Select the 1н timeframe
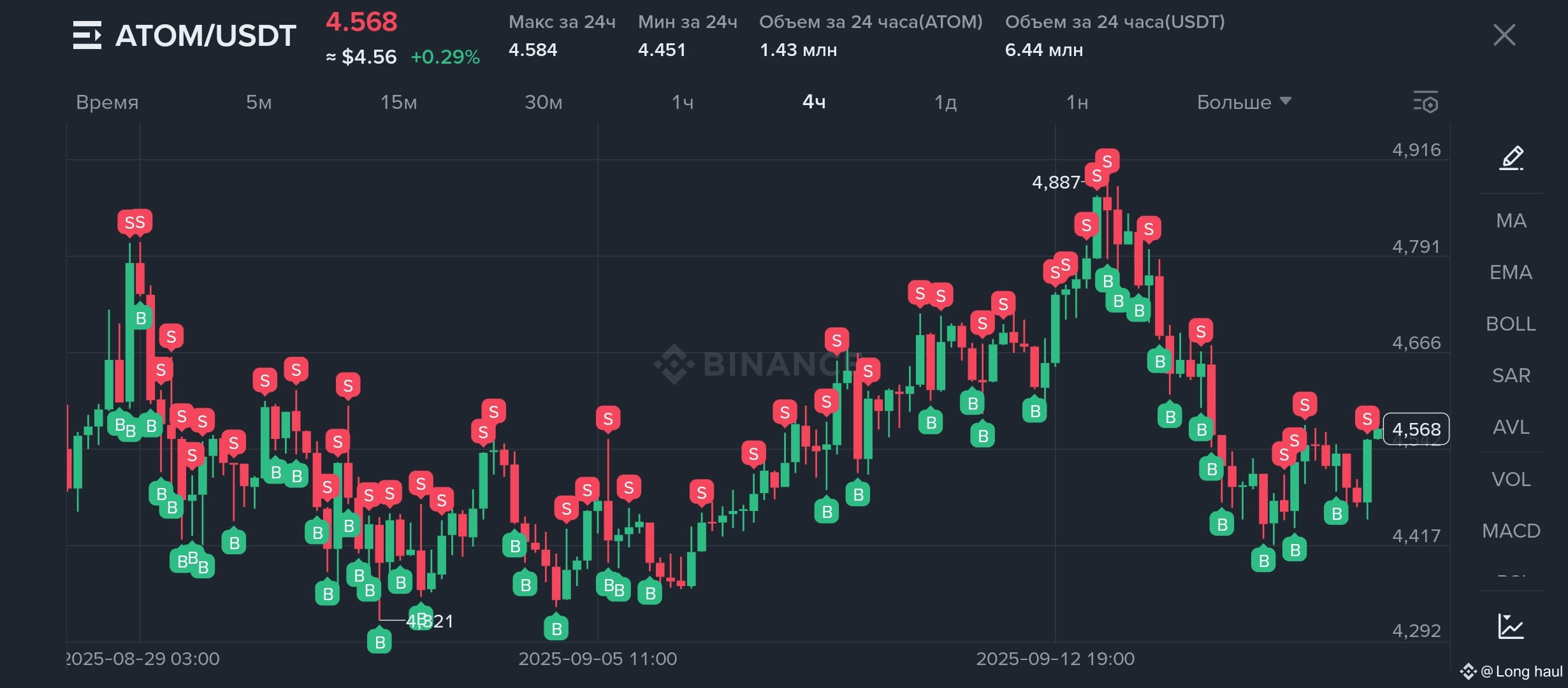 click(x=1077, y=102)
